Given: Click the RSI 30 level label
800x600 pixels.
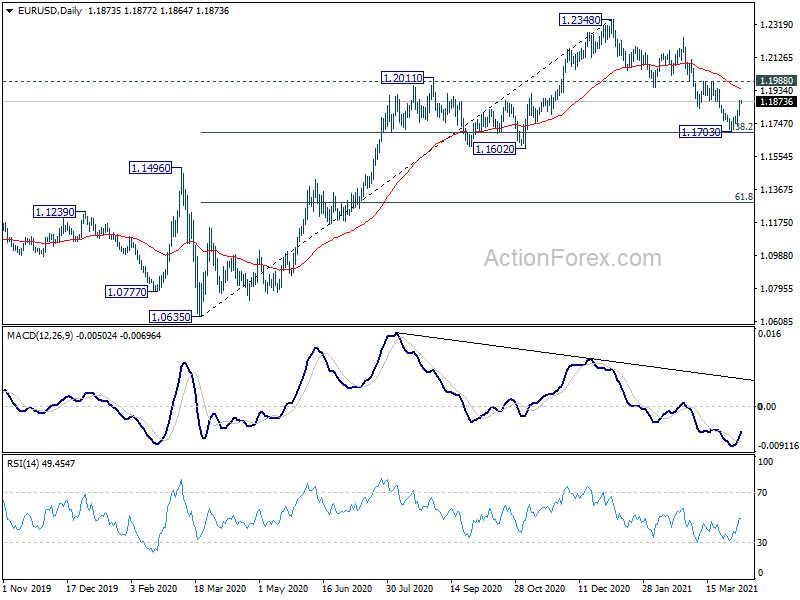Looking at the screenshot, I should click(762, 543).
